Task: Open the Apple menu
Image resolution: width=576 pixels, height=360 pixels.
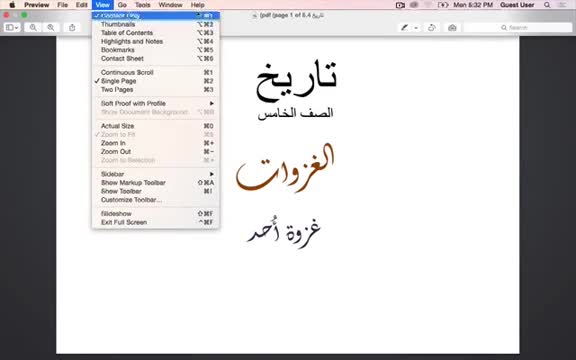Action: pyautogui.click(x=12, y=5)
